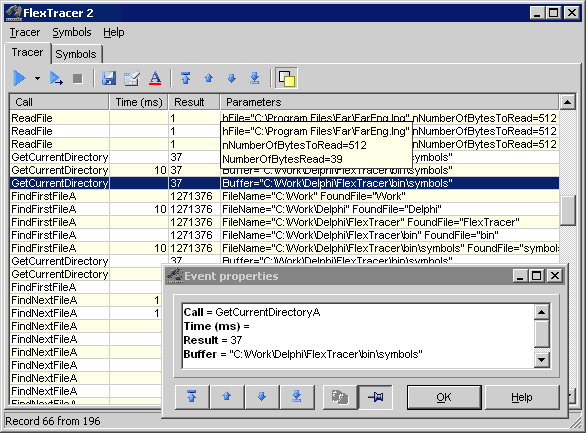Click the Result column header
586x433 pixels.
(194, 102)
